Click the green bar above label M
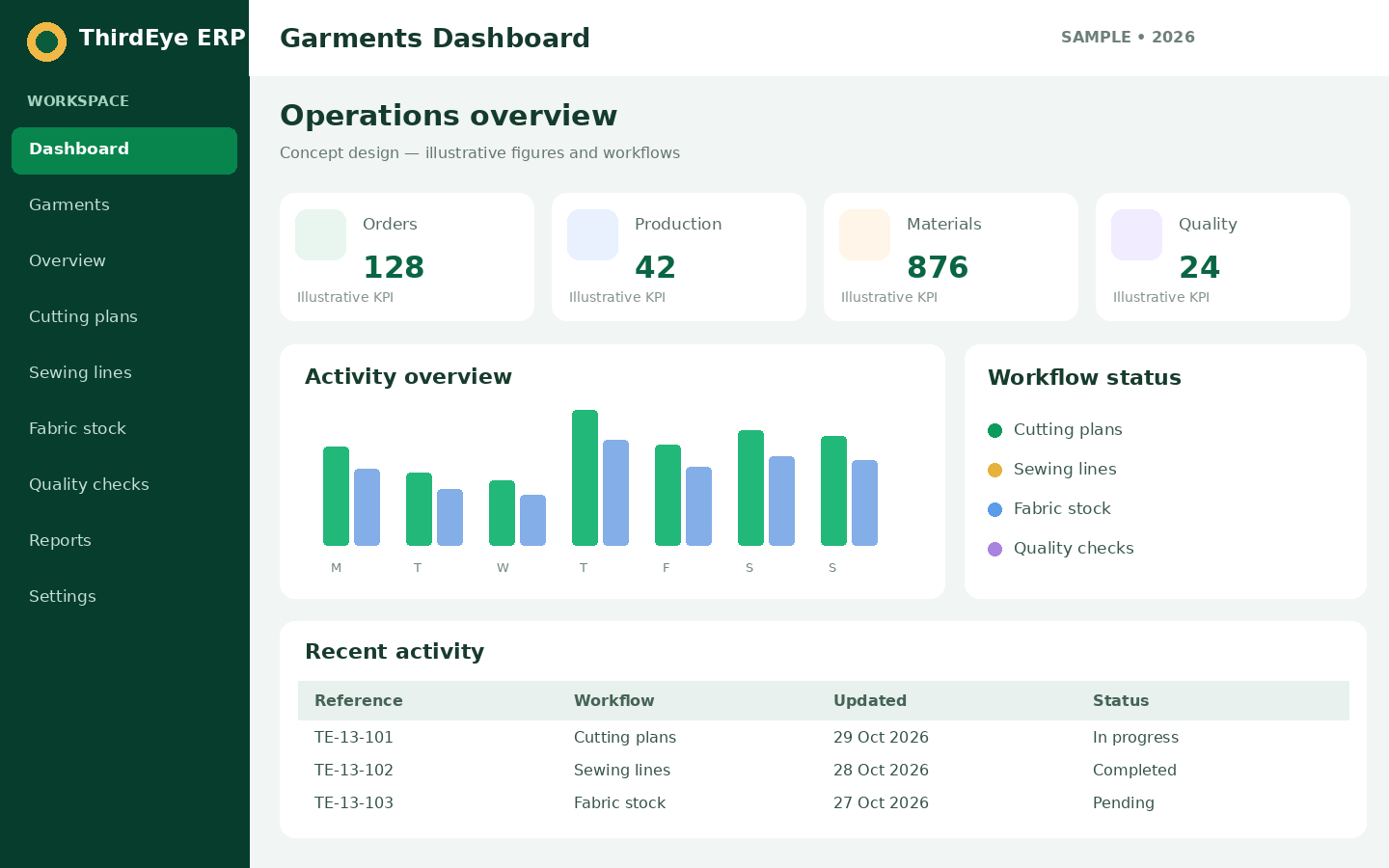The image size is (1389, 868). pos(336,497)
